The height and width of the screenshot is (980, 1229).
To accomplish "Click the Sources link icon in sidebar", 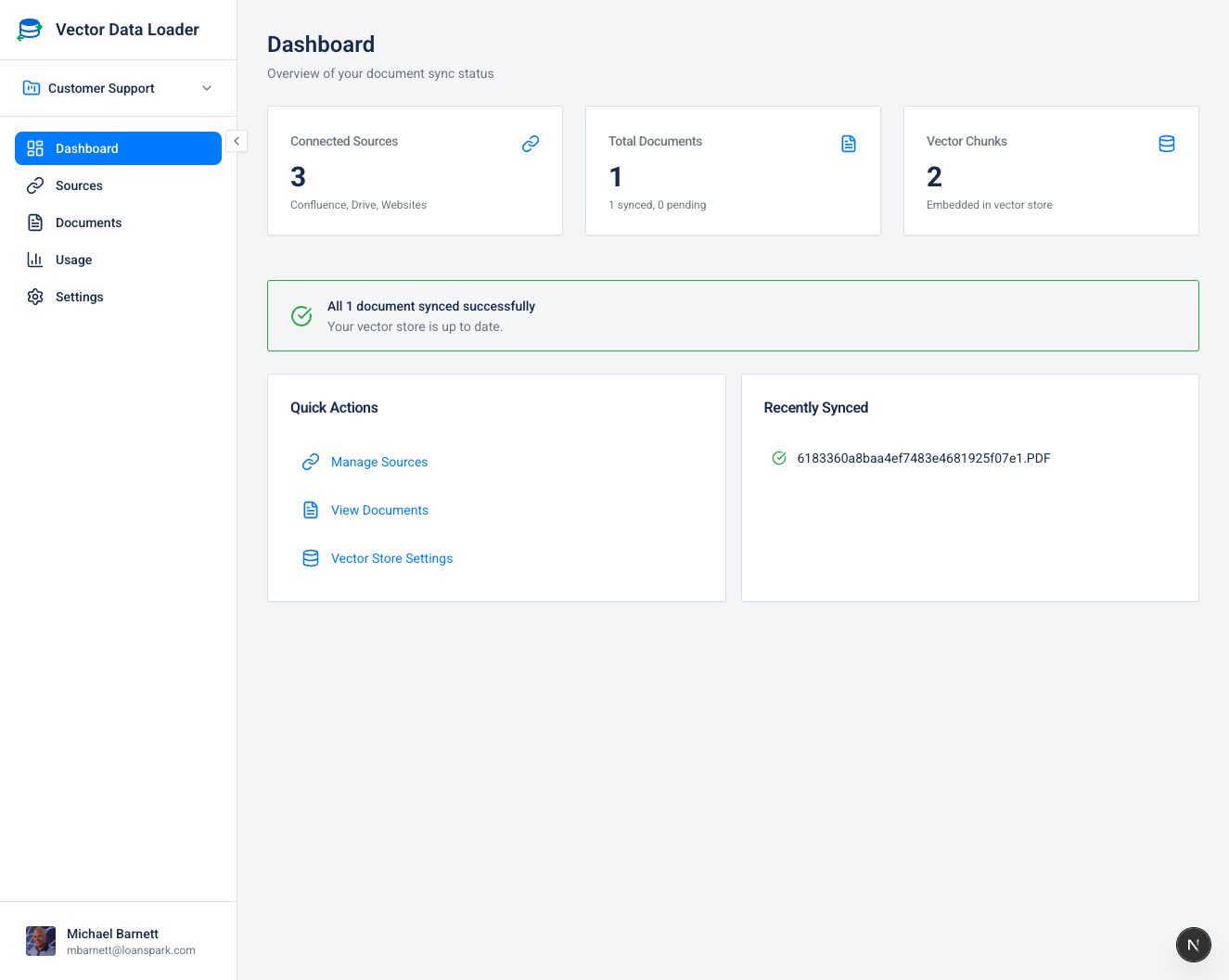I will (34, 185).
